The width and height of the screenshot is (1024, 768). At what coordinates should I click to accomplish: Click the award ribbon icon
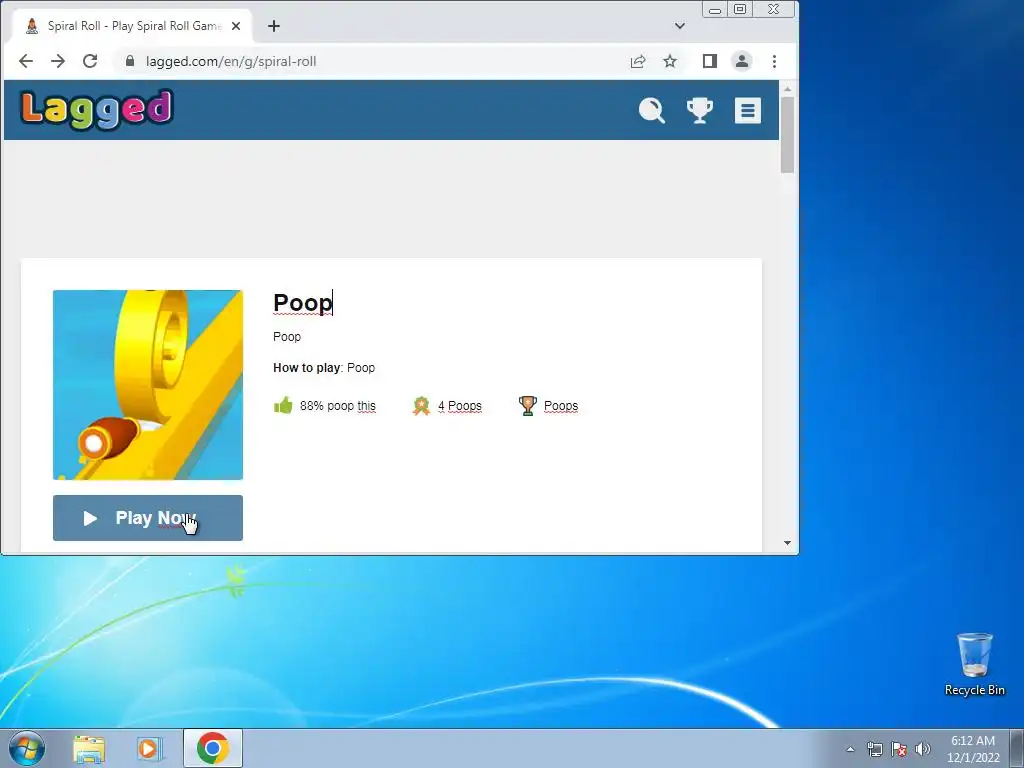[x=421, y=406]
